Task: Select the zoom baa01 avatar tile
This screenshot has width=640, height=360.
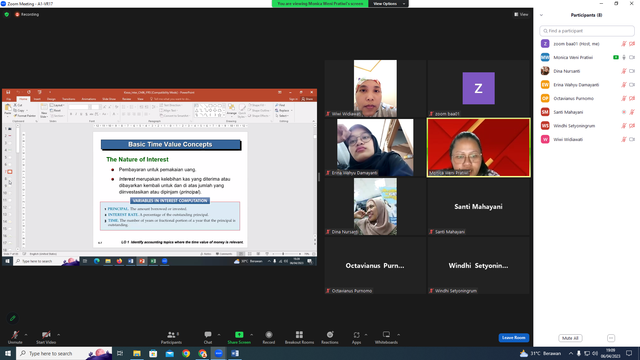Action: pos(478,88)
